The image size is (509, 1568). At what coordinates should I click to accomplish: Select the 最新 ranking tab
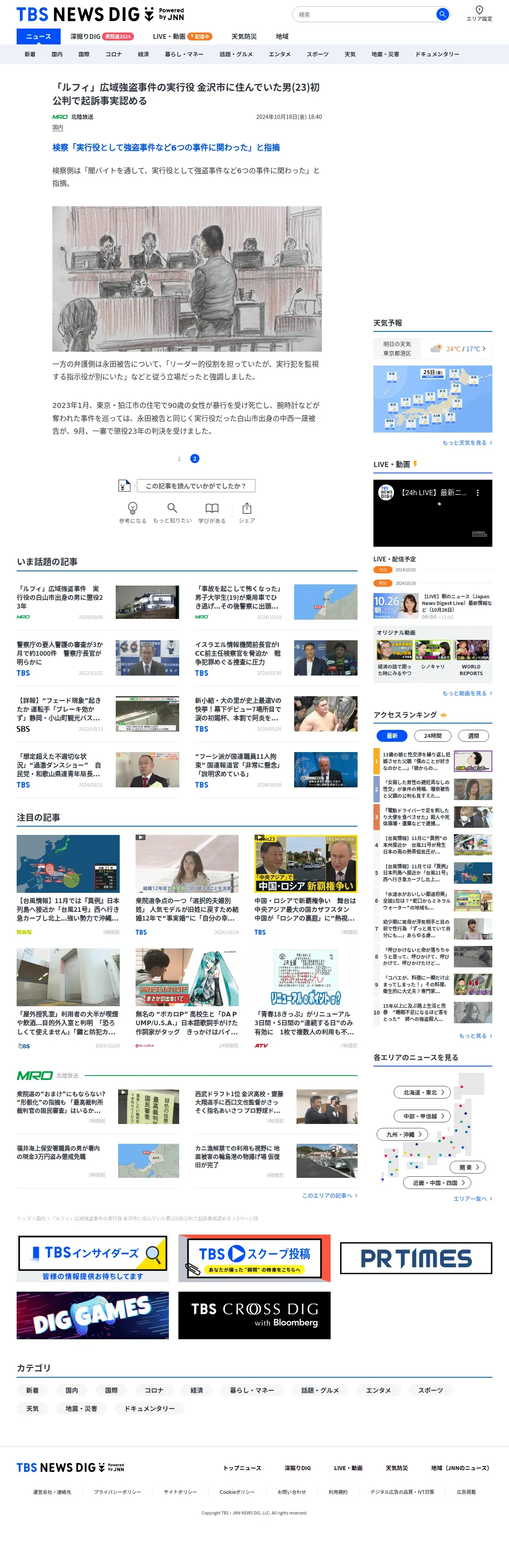(392, 736)
